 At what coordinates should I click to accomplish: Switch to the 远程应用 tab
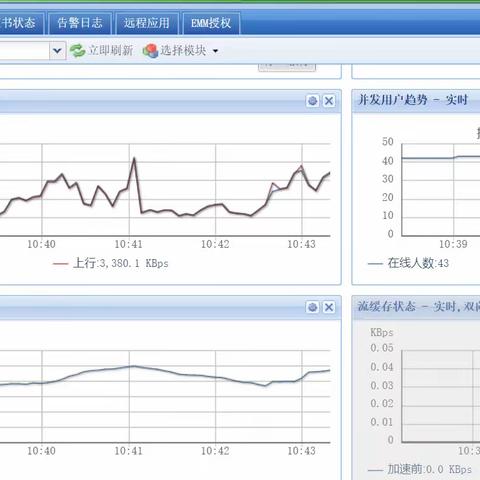[147, 23]
